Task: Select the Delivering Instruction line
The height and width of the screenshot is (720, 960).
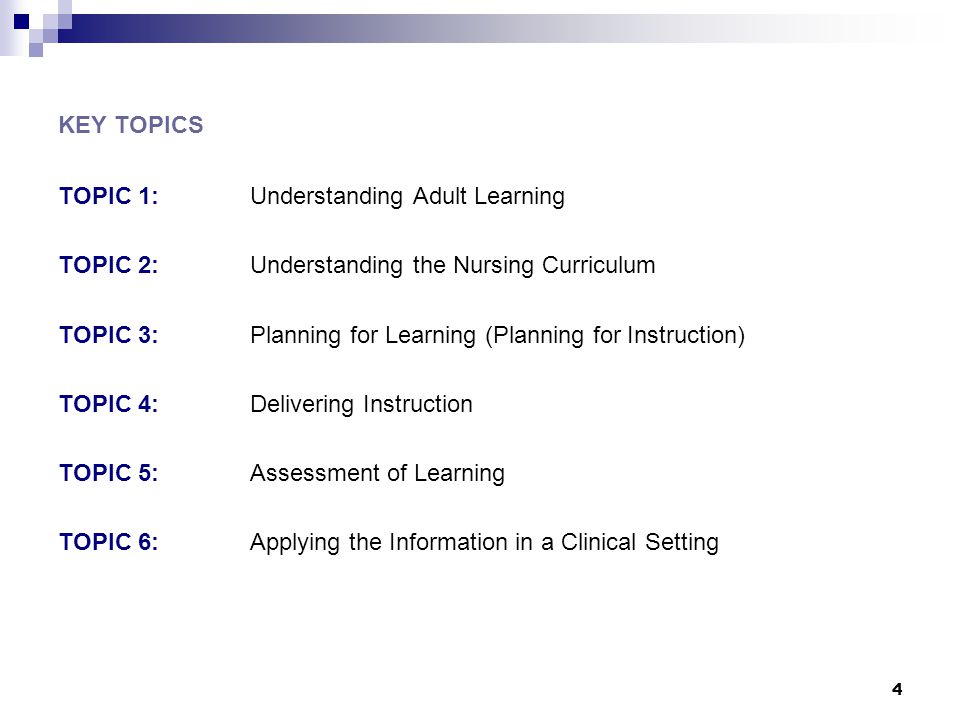Action: pyautogui.click(x=361, y=405)
